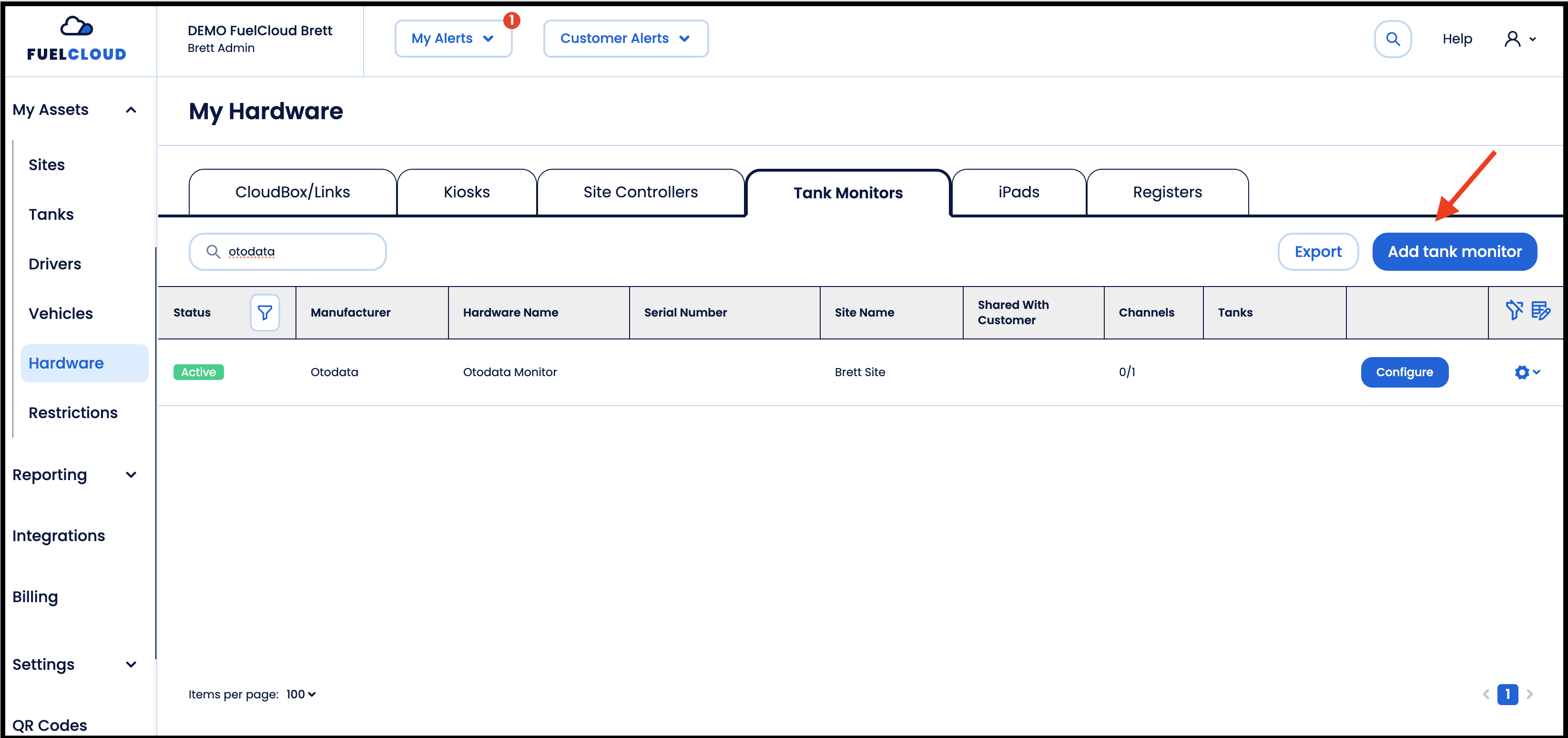Screen dimensions: 1568x738
Task: Select page 1 in pagination
Action: tap(1508, 694)
